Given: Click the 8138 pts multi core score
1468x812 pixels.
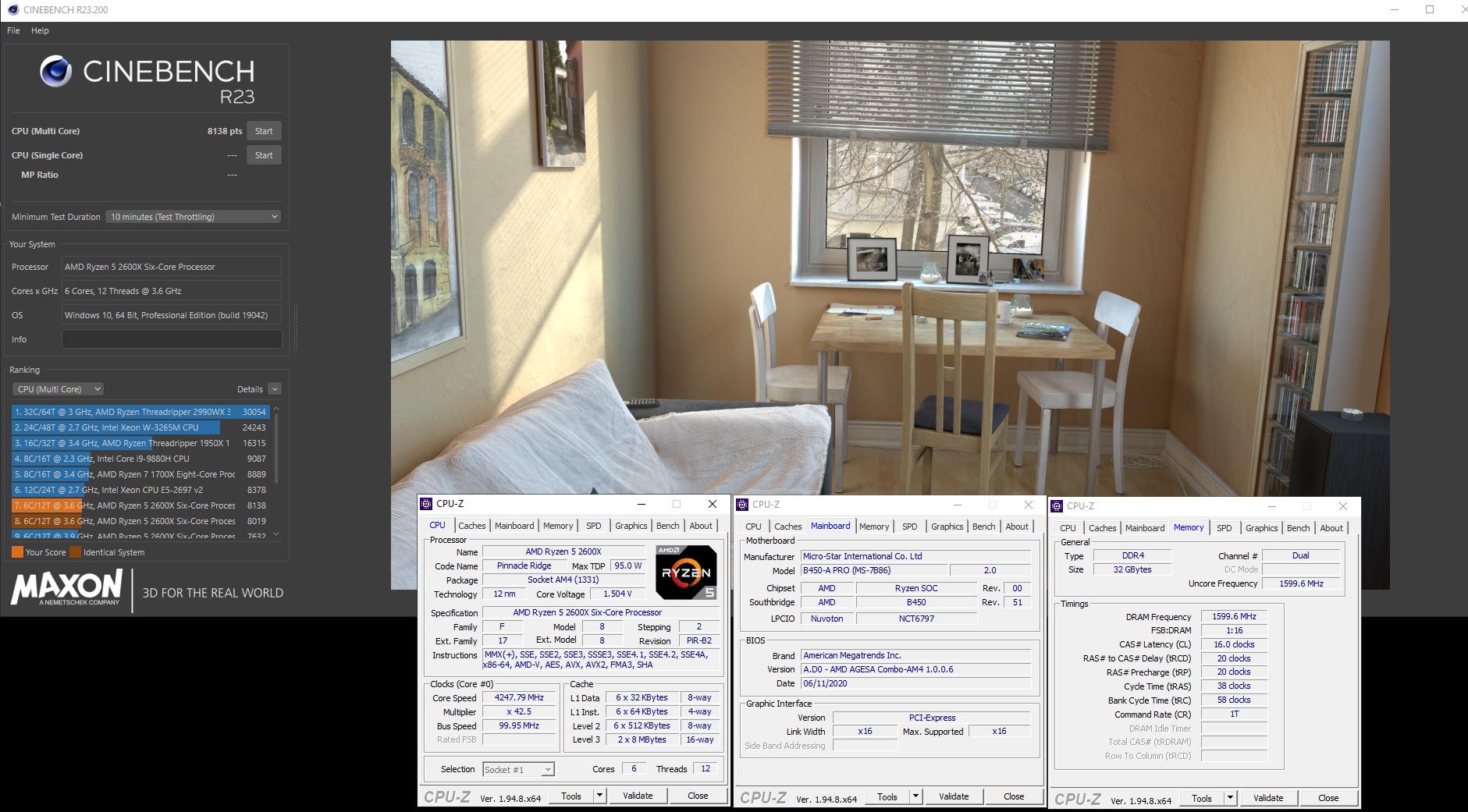Looking at the screenshot, I should (225, 131).
